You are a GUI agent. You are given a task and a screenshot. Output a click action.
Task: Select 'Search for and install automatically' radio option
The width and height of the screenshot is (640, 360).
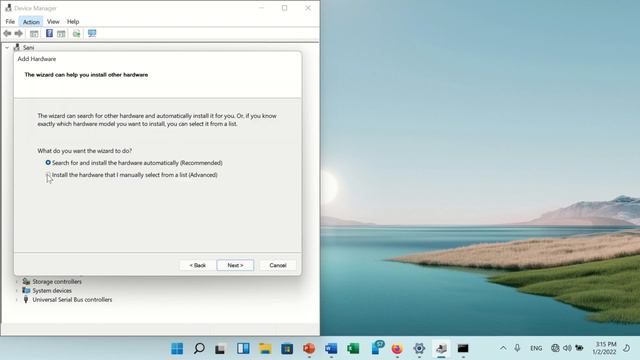point(48,162)
